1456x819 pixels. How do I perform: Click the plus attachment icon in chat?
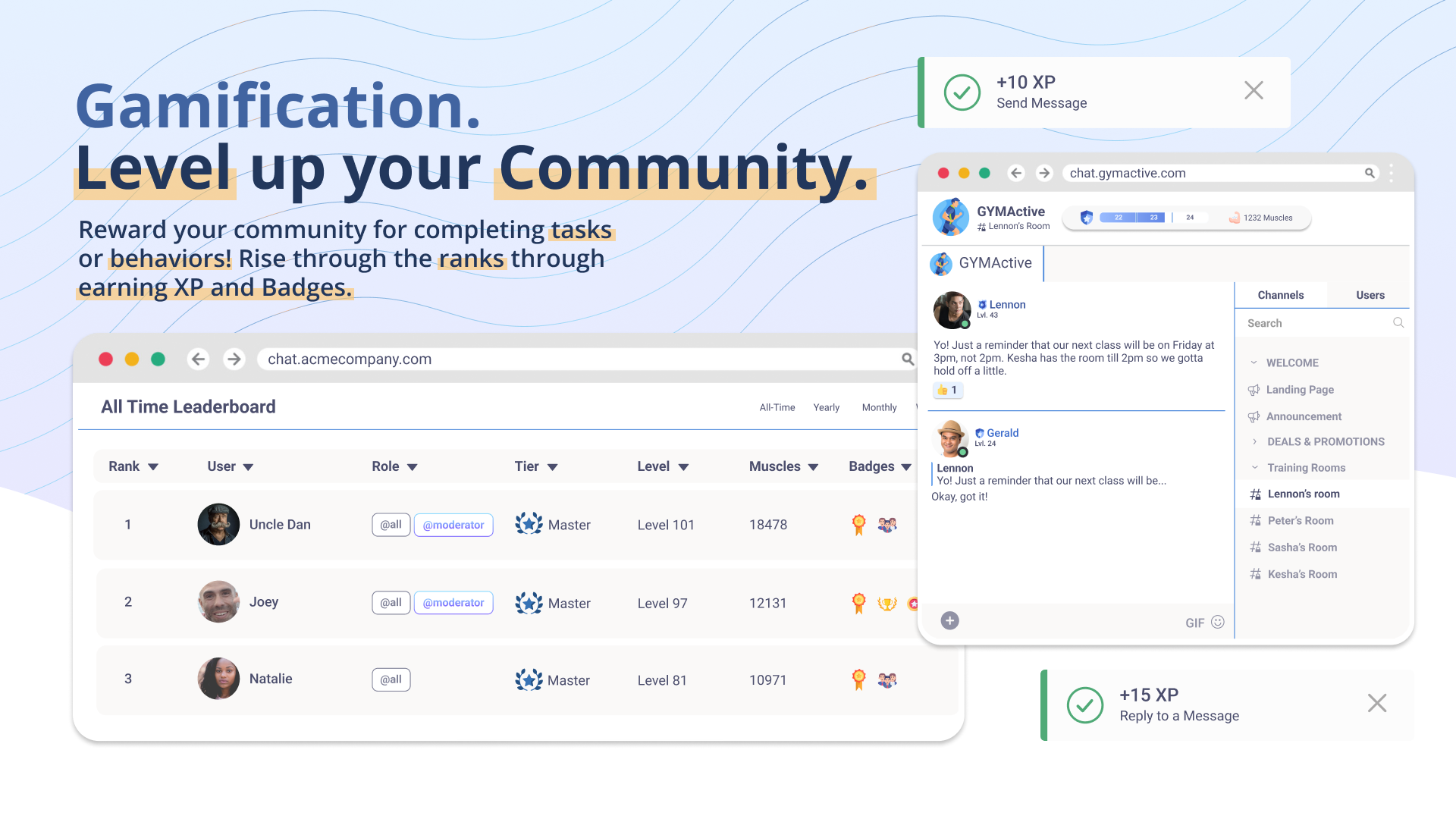coord(949,621)
